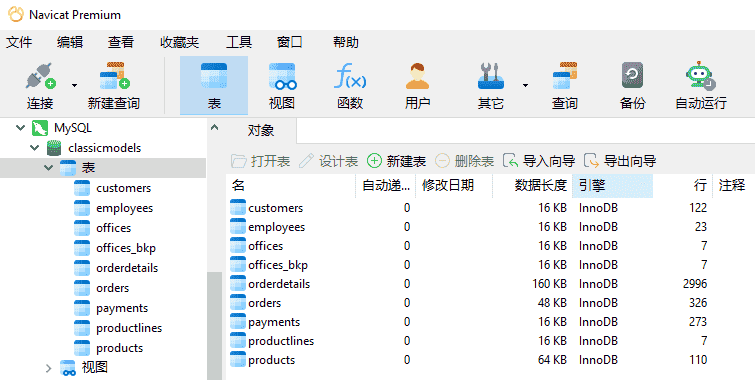755x380 pixels.
Task: Click the views glasses icon in tree
Action: coord(68,367)
